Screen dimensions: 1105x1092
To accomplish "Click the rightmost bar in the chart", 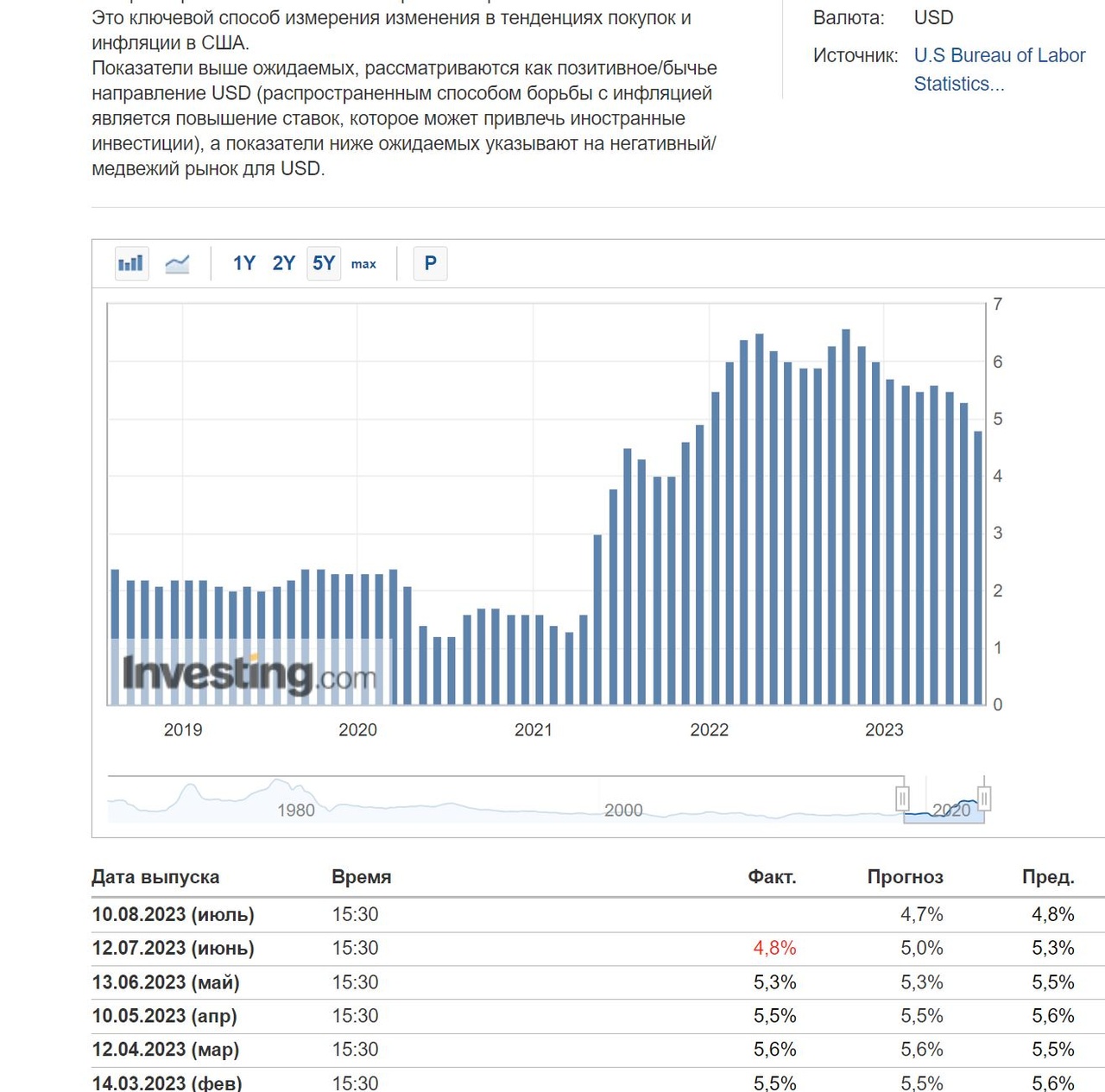I will pyautogui.click(x=978, y=568).
